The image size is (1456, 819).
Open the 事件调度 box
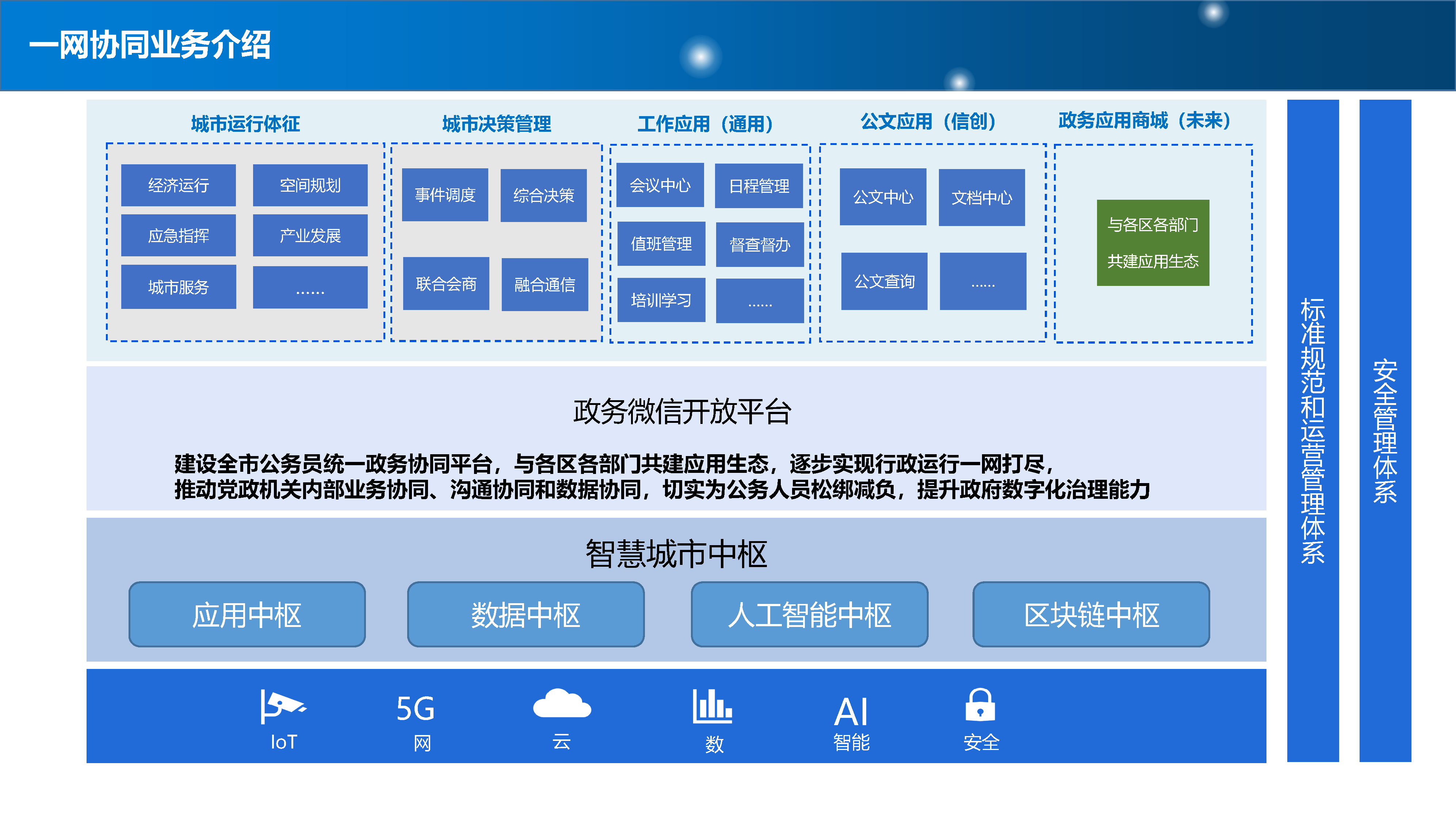point(445,195)
